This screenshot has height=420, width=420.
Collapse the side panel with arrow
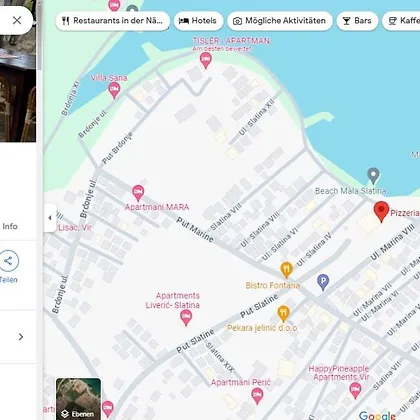click(x=50, y=218)
